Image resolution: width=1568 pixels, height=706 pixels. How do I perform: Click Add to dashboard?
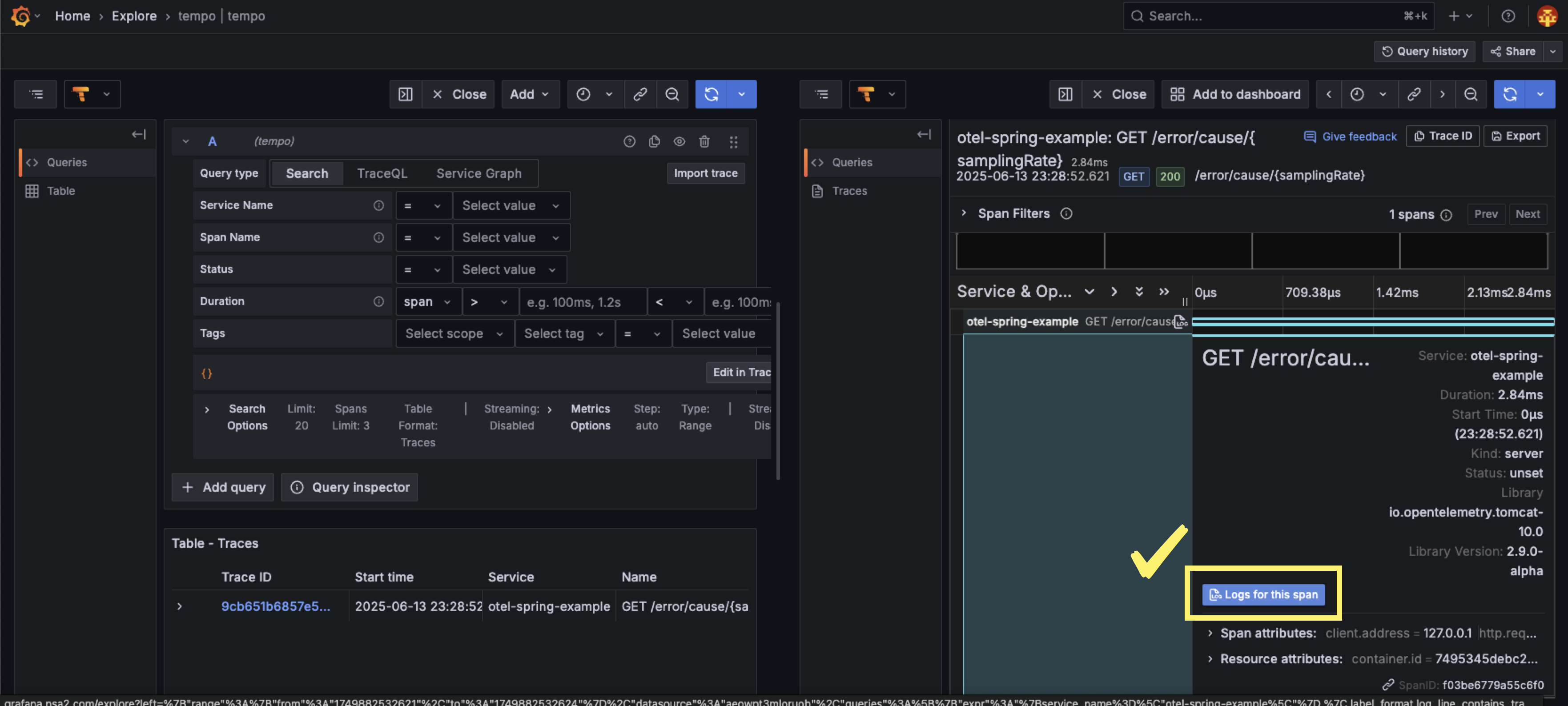(x=1235, y=94)
